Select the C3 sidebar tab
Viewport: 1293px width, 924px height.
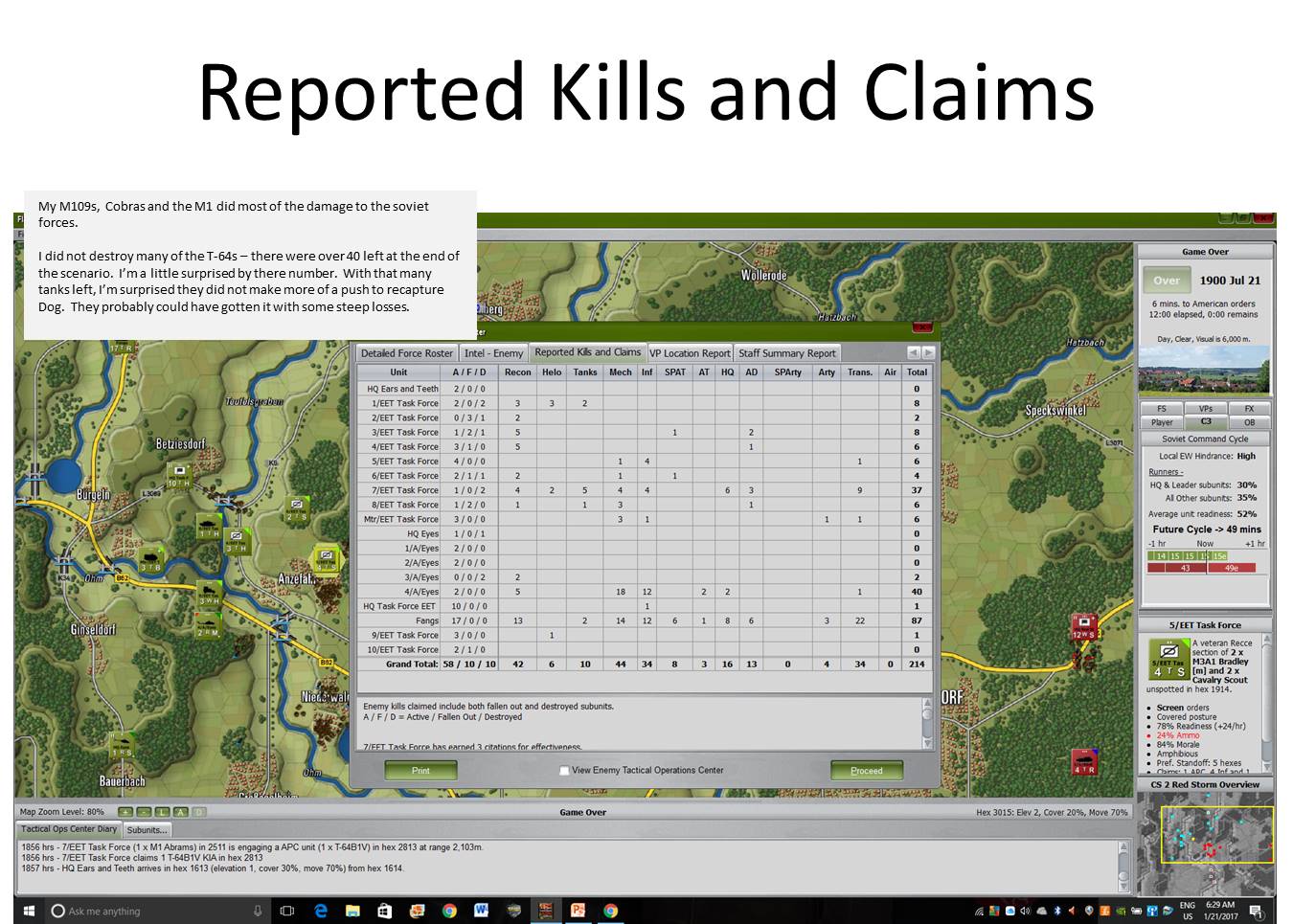tap(1205, 421)
